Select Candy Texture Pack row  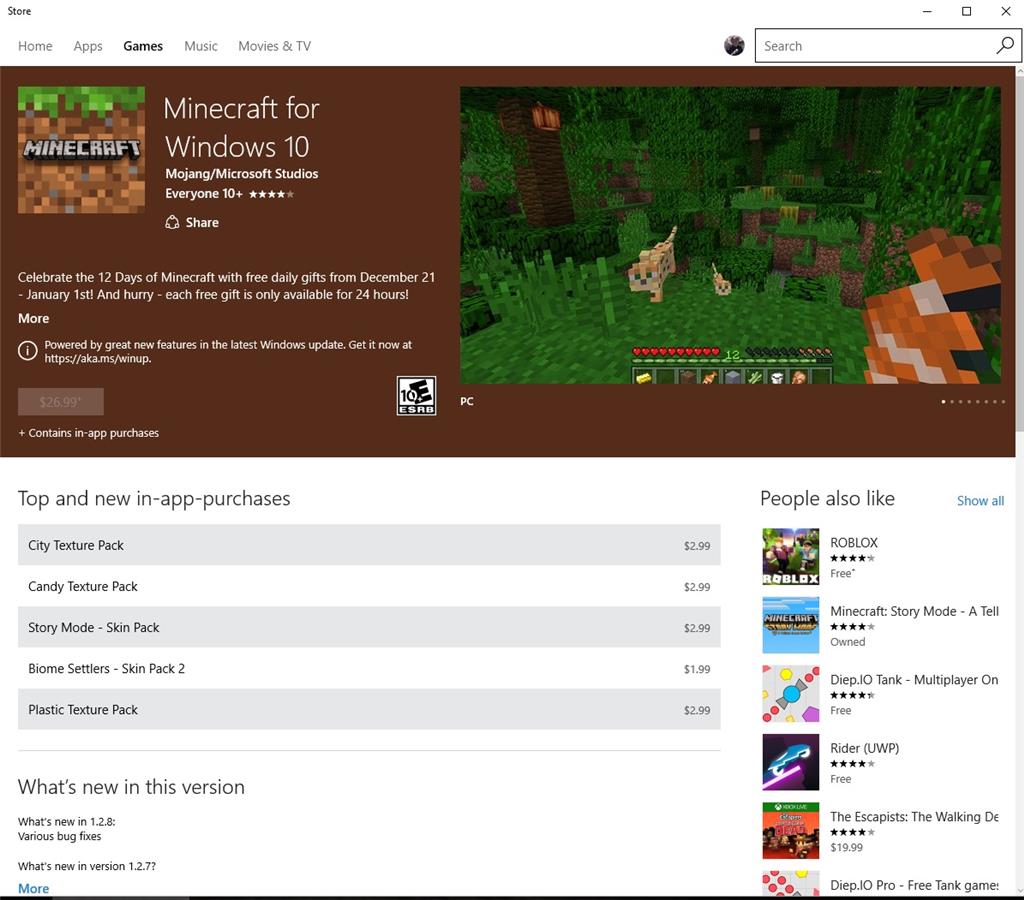click(x=369, y=586)
